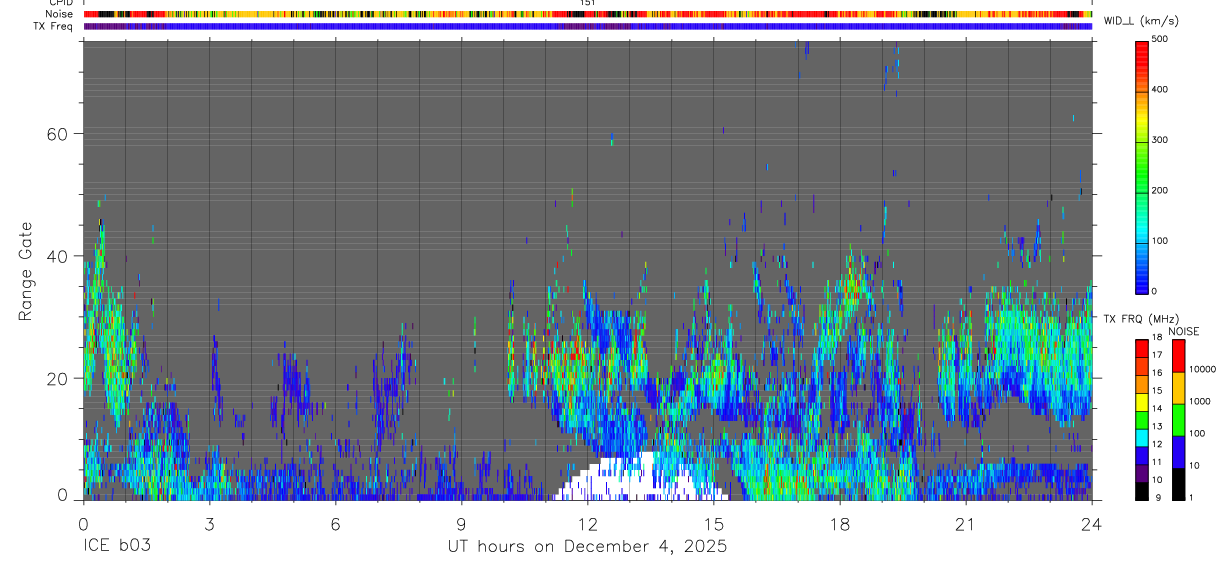The image size is (1228, 567).
Task: Click the '1000' noise scale value
Action: (1200, 401)
